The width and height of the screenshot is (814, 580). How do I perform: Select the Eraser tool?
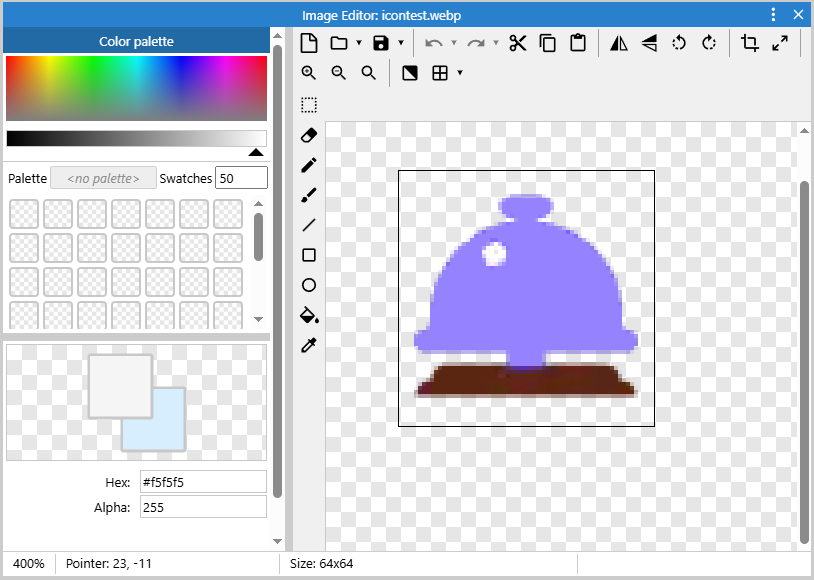[309, 135]
